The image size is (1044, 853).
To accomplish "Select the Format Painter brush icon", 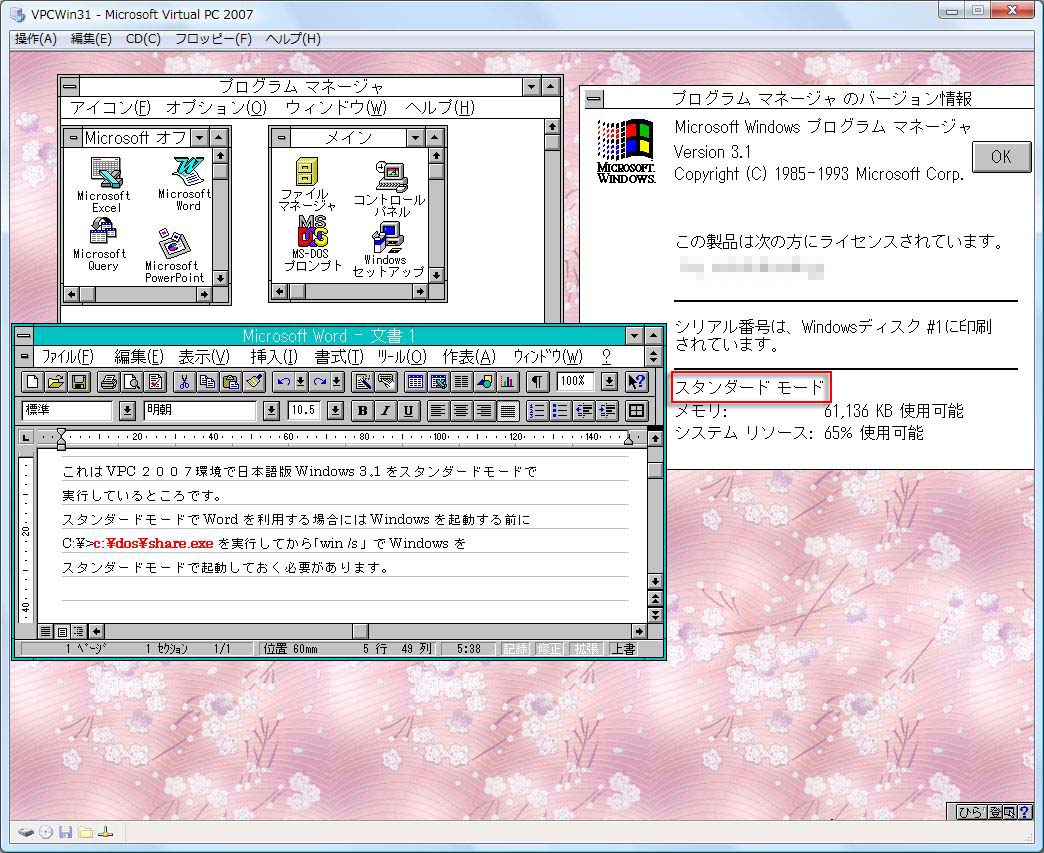I will [x=254, y=382].
